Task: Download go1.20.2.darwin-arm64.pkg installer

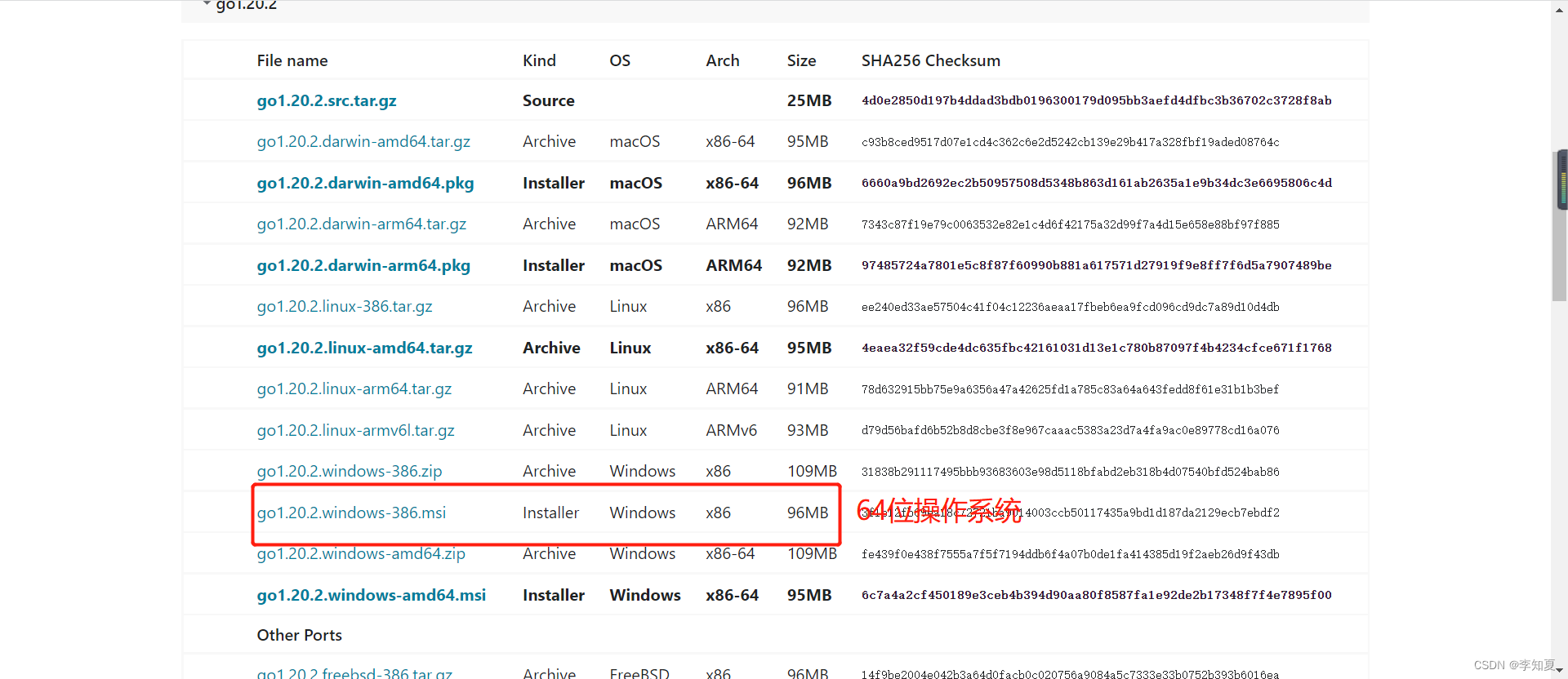Action: point(363,265)
